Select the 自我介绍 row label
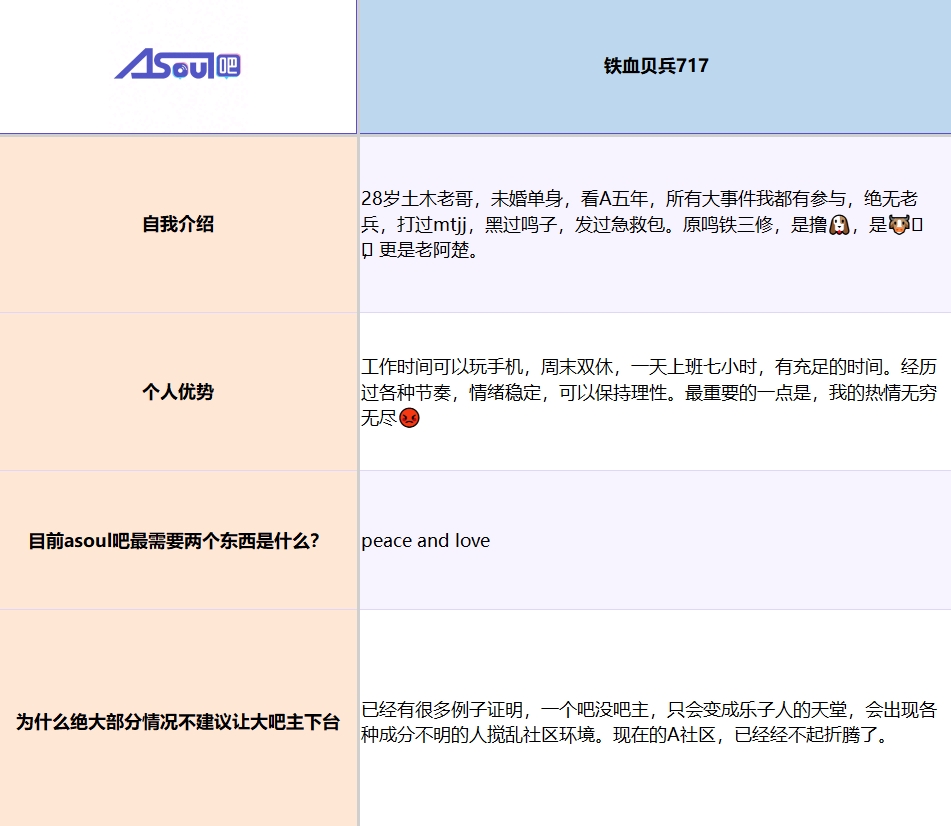Image resolution: width=951 pixels, height=826 pixels. click(x=178, y=224)
